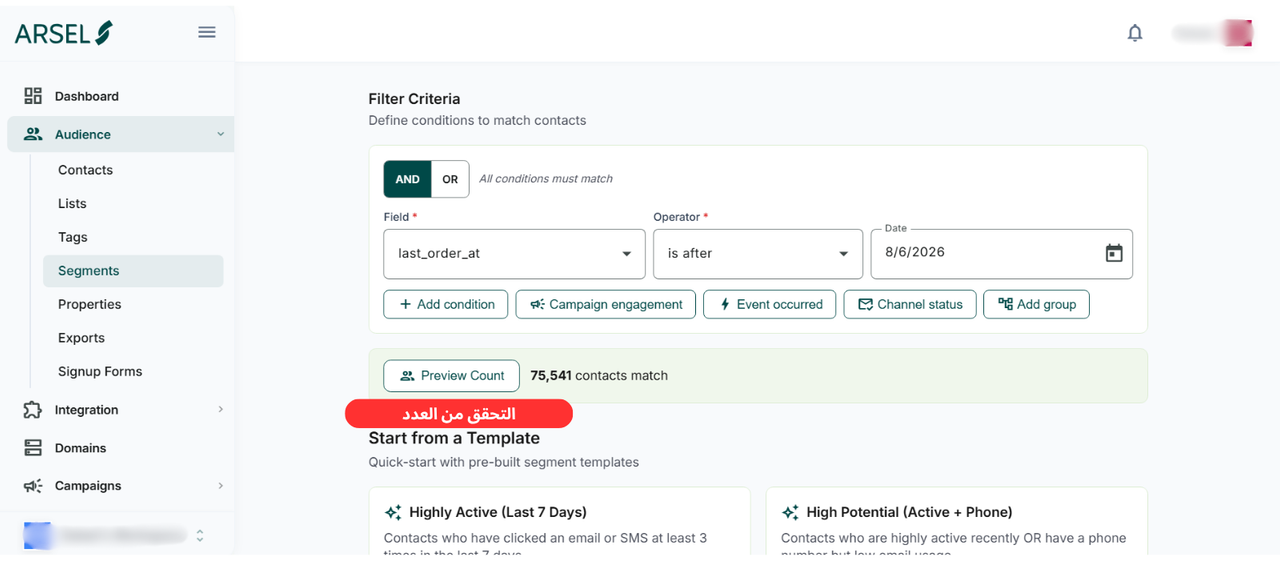This screenshot has height=561, width=1280.
Task: Expand the Campaigns submenu chevron
Action: (220, 486)
